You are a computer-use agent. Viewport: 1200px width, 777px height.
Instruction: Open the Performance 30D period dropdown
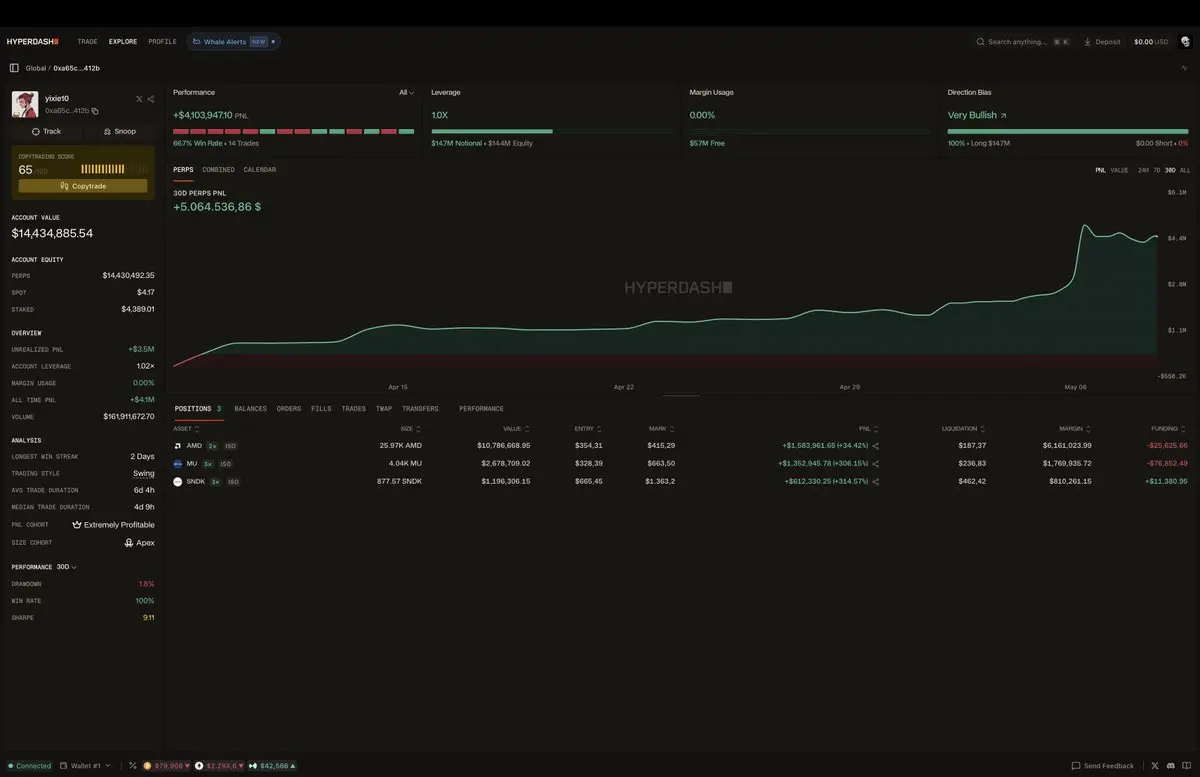66,567
